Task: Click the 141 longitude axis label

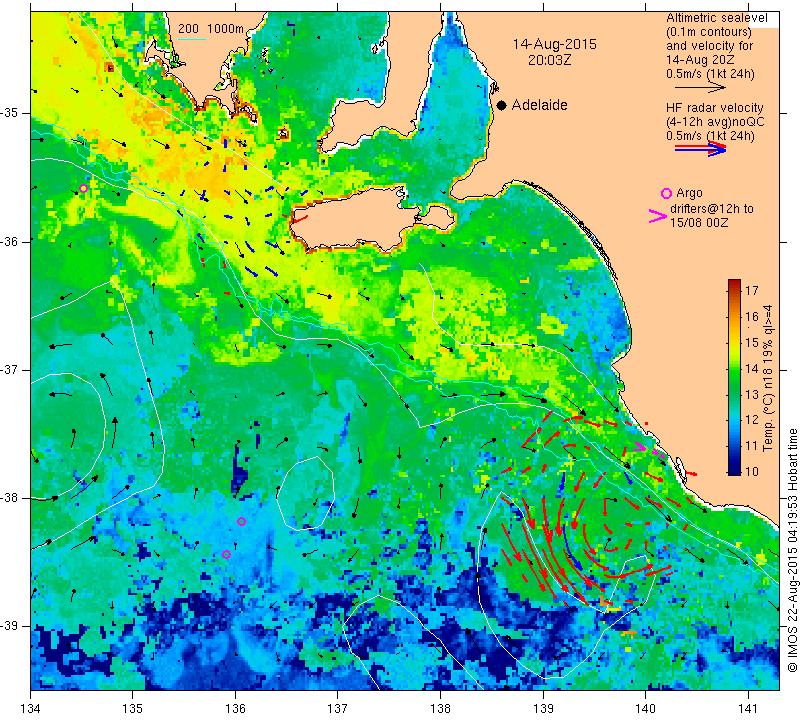Action: pos(748,709)
